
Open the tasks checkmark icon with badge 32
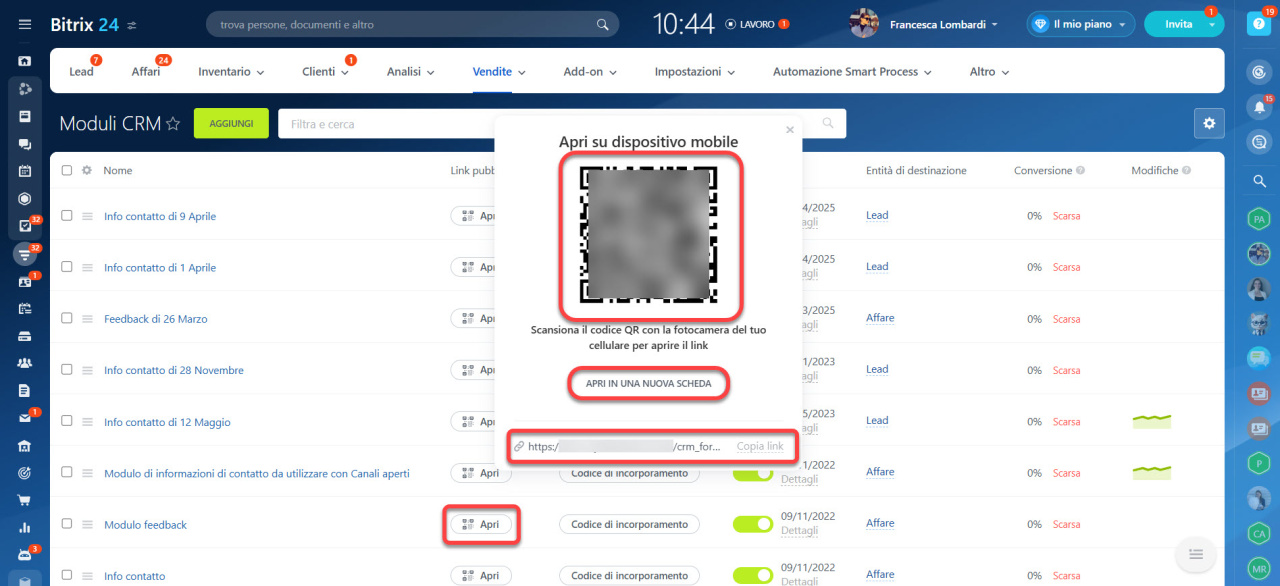click(25, 226)
